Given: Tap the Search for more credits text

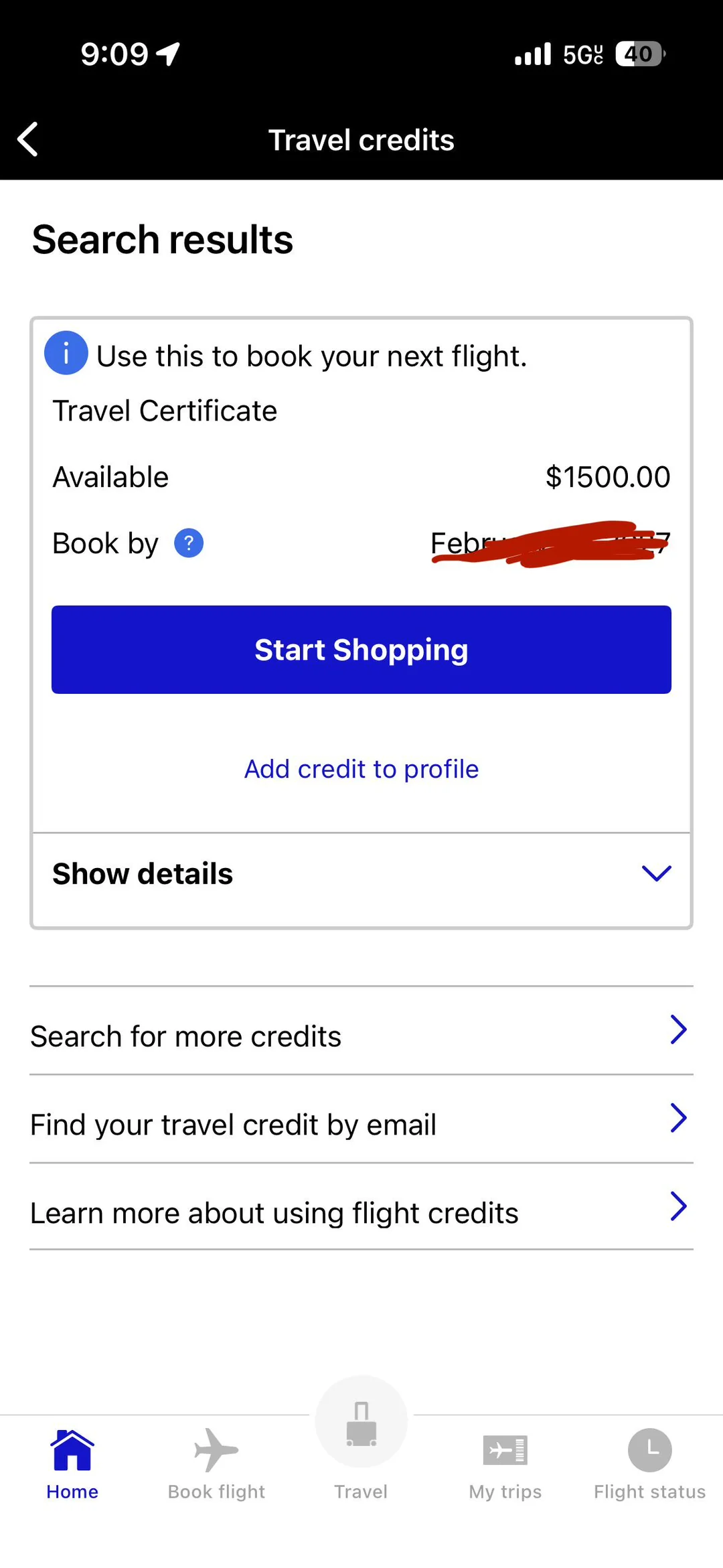Looking at the screenshot, I should pyautogui.click(x=186, y=1037).
